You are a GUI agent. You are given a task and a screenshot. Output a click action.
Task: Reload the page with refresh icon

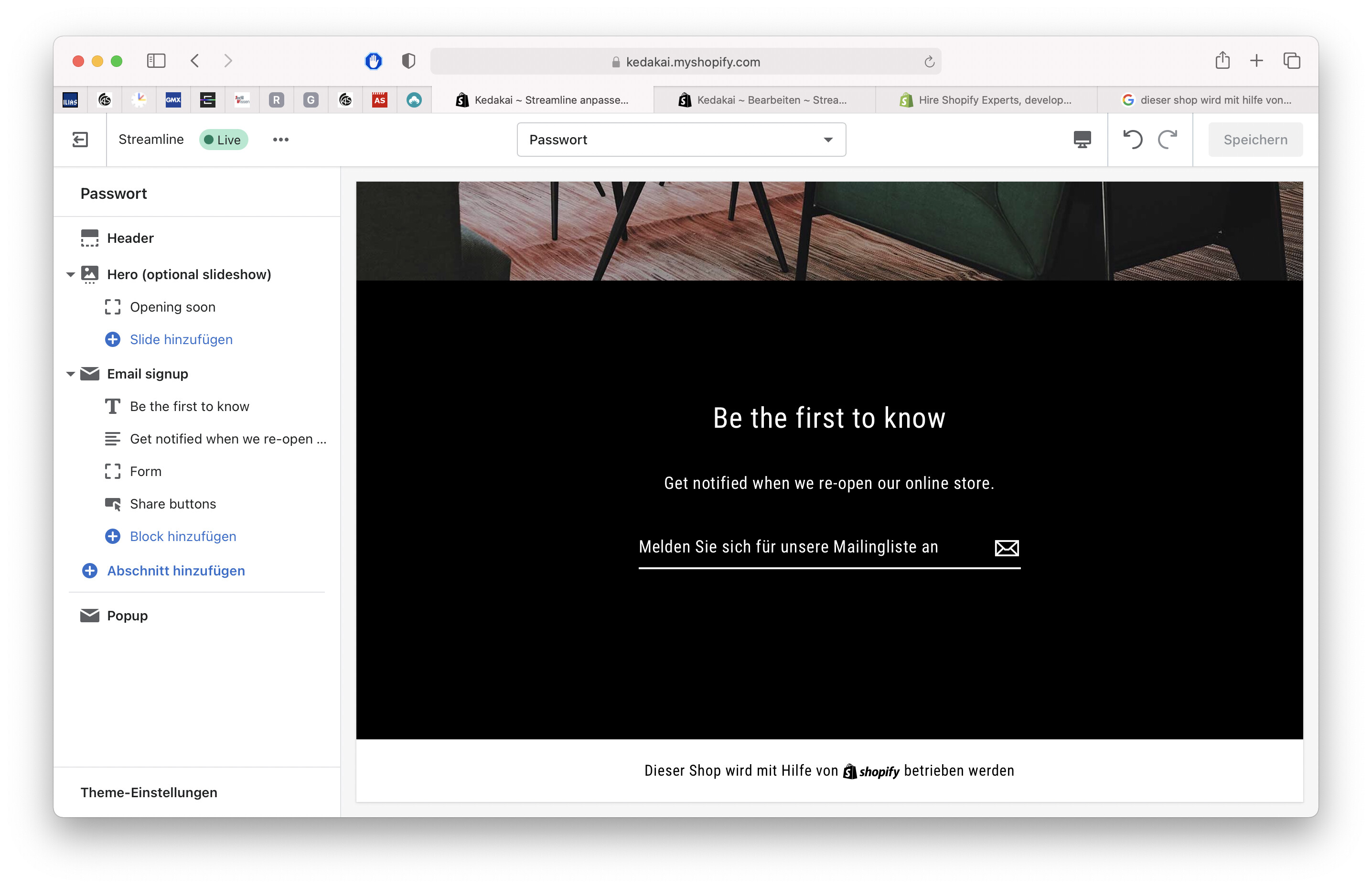(x=929, y=62)
